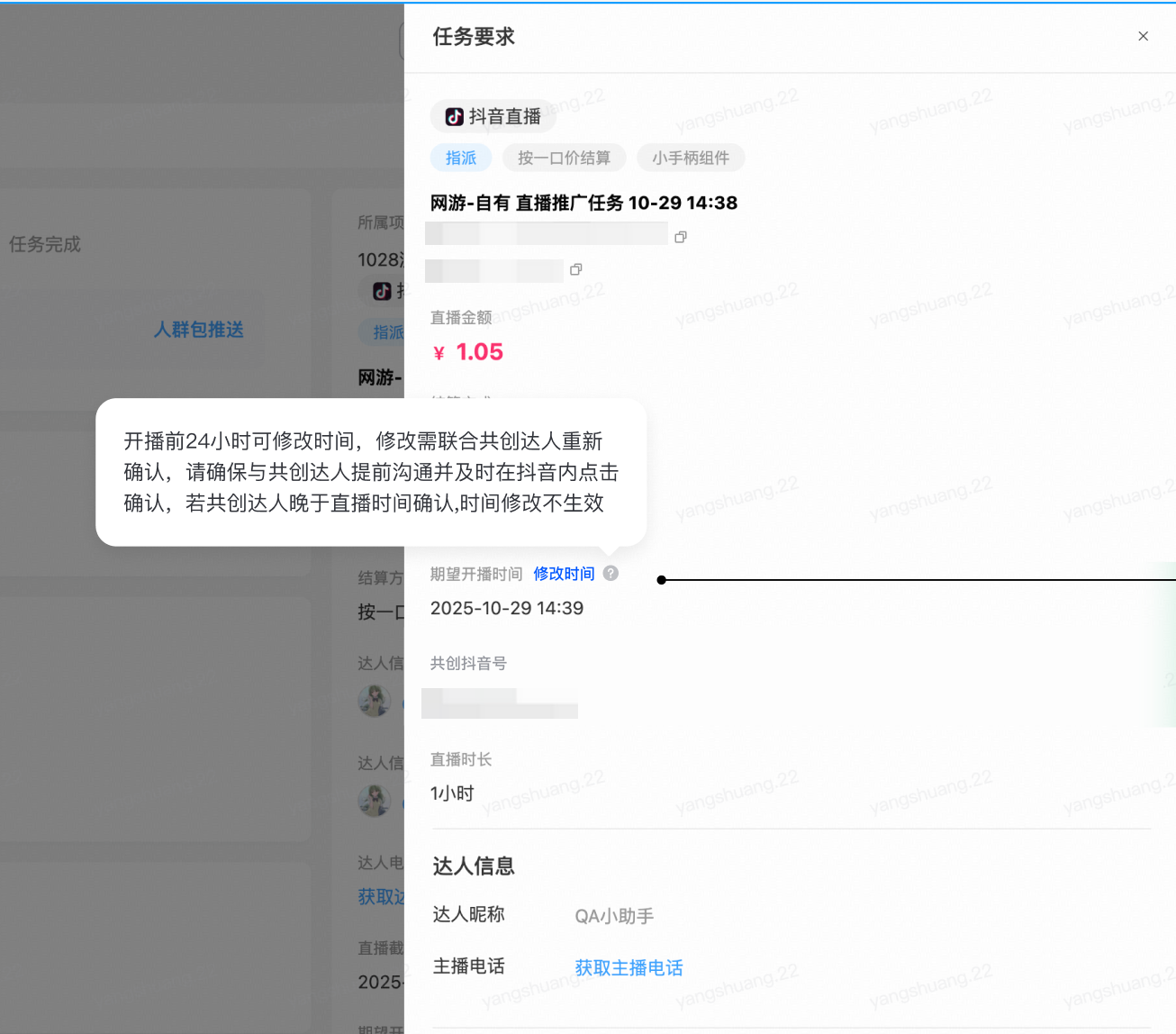
Task: Close the 任务要求 panel
Action: (1143, 36)
